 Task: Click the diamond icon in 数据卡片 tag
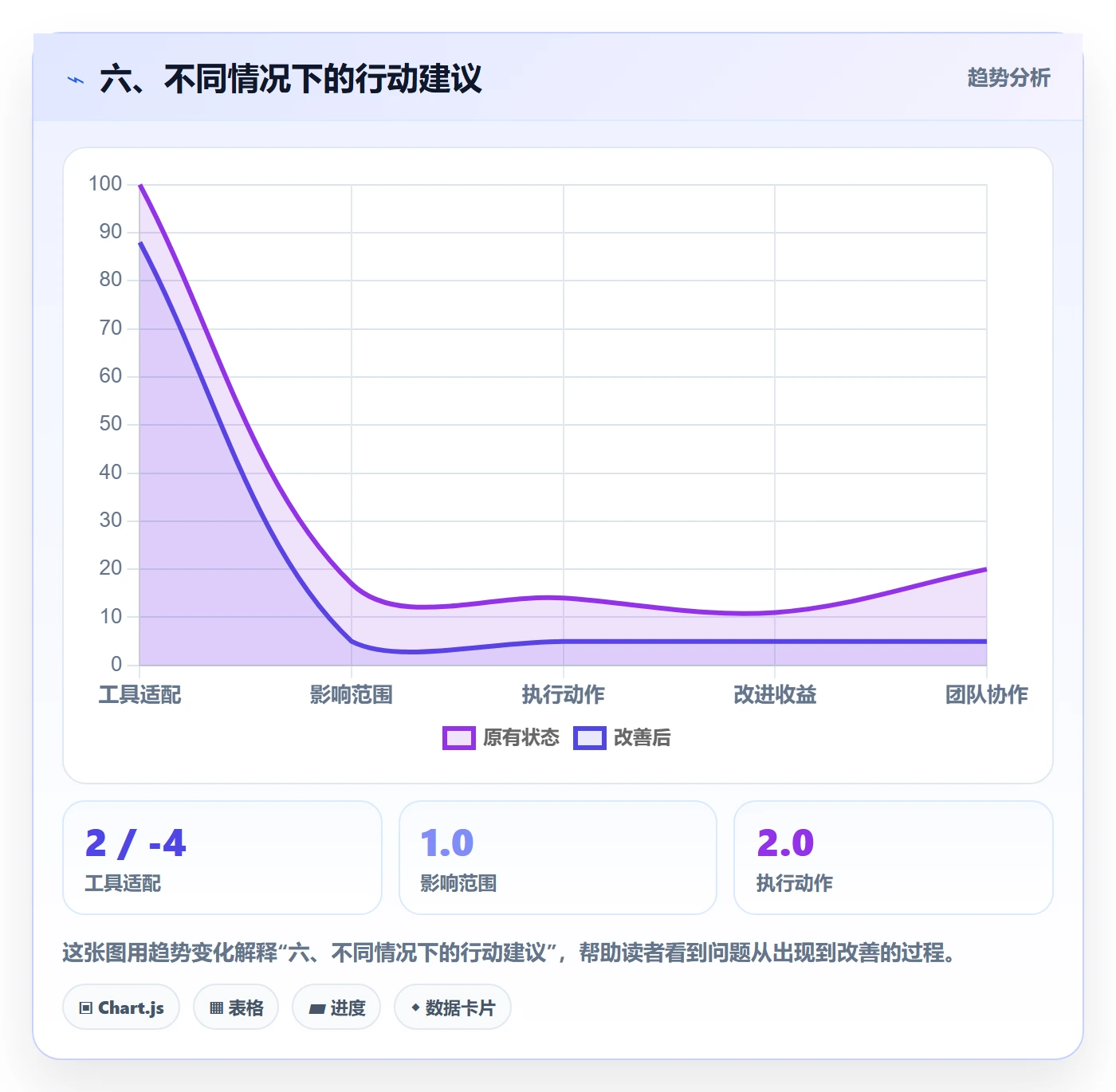[415, 1008]
